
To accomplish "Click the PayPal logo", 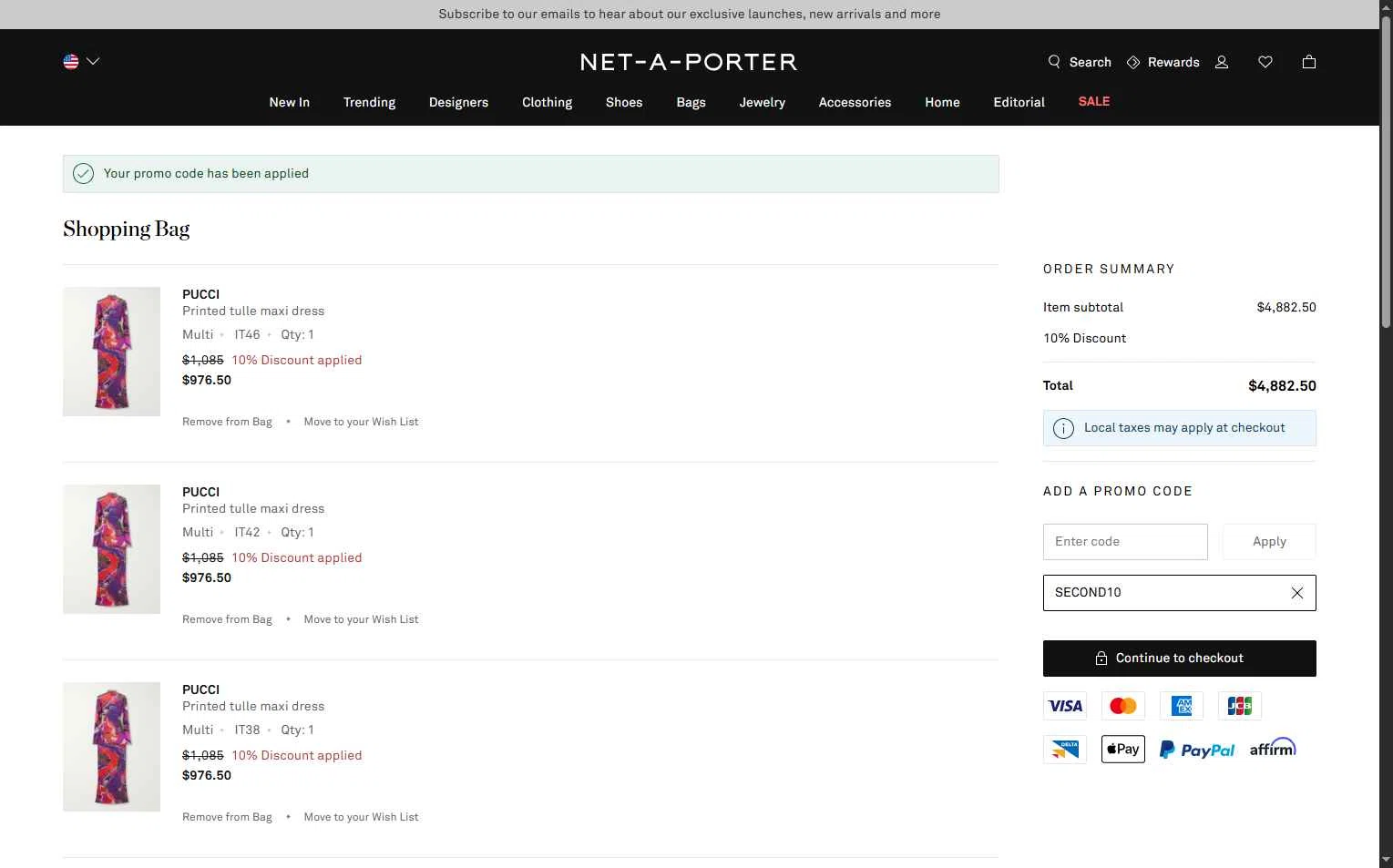I will click(x=1197, y=750).
